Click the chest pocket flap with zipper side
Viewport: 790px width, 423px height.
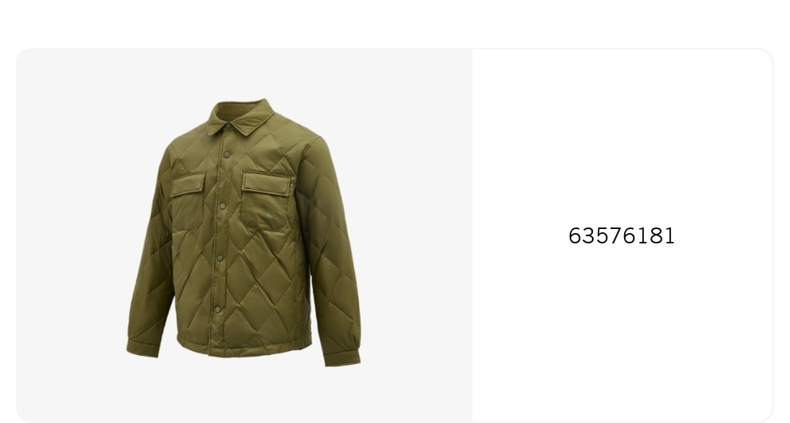[x=268, y=183]
